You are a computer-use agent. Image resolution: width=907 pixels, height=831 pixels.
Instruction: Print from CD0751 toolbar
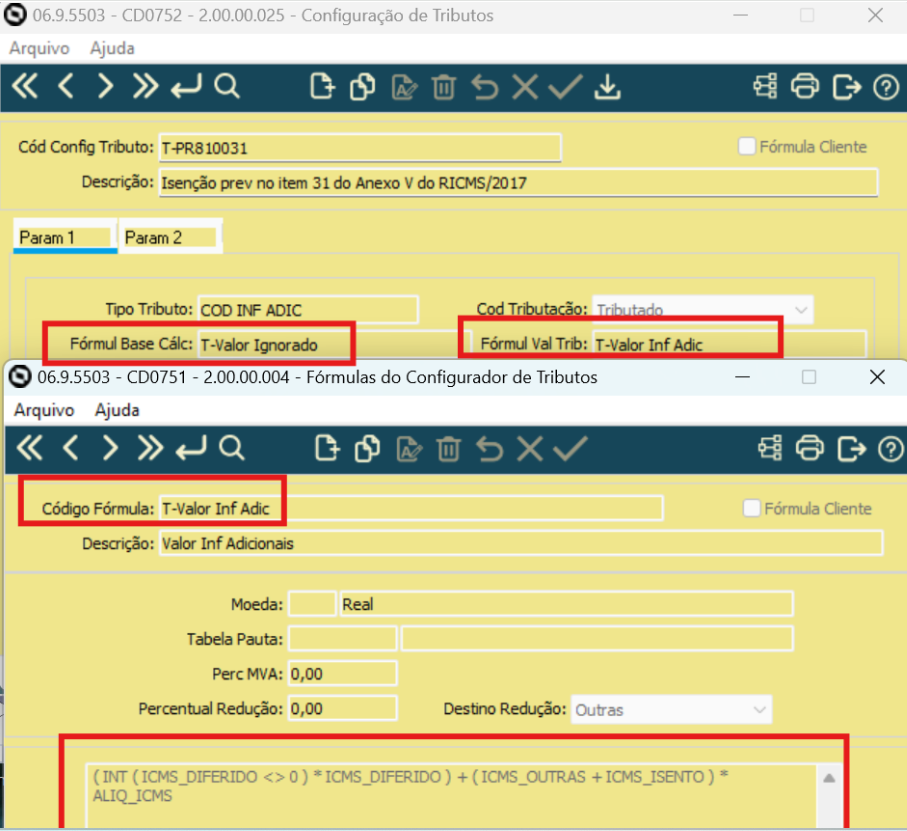pyautogui.click(x=810, y=449)
